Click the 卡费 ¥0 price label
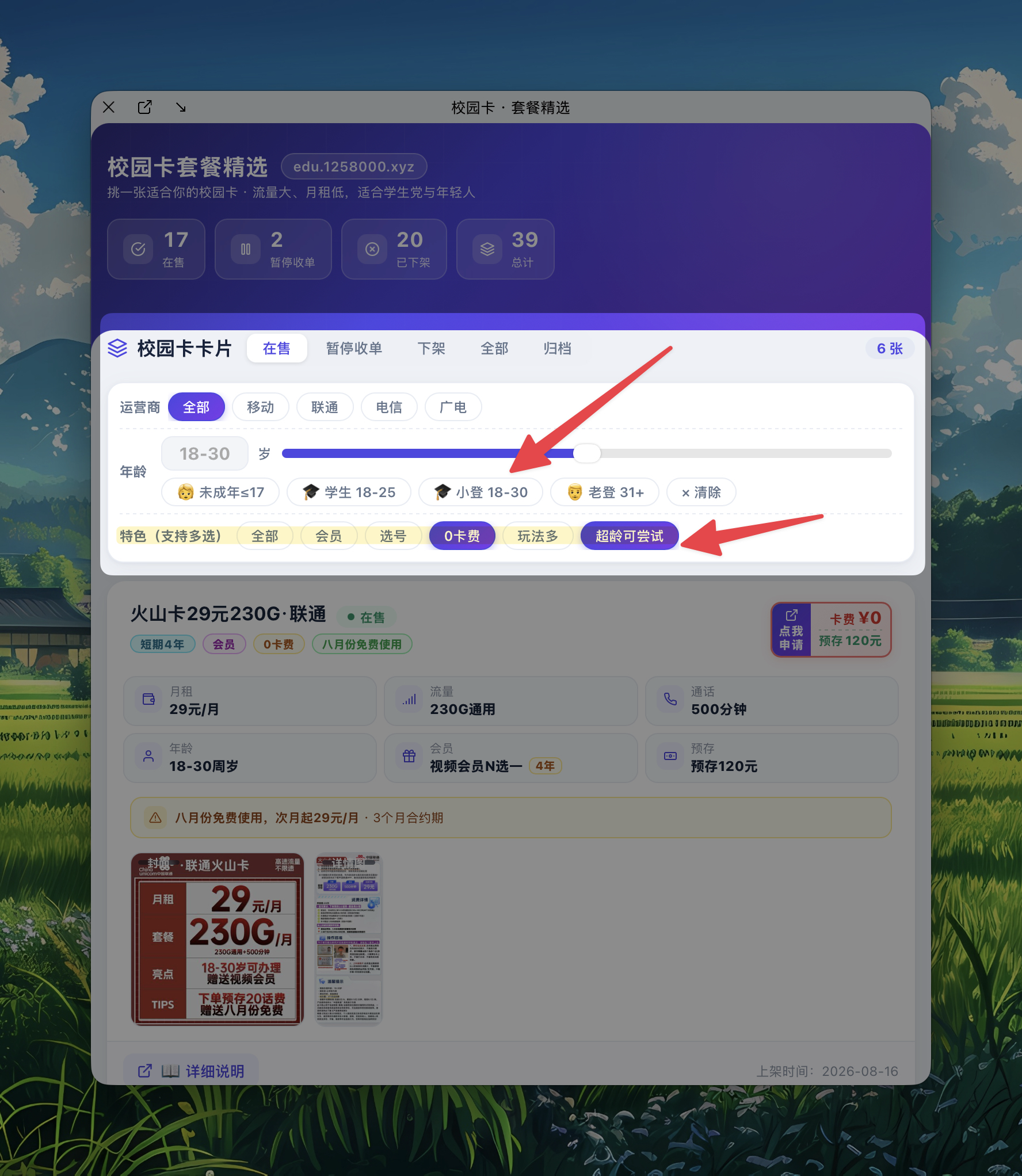Screen dimensions: 1022x1176 (855, 618)
